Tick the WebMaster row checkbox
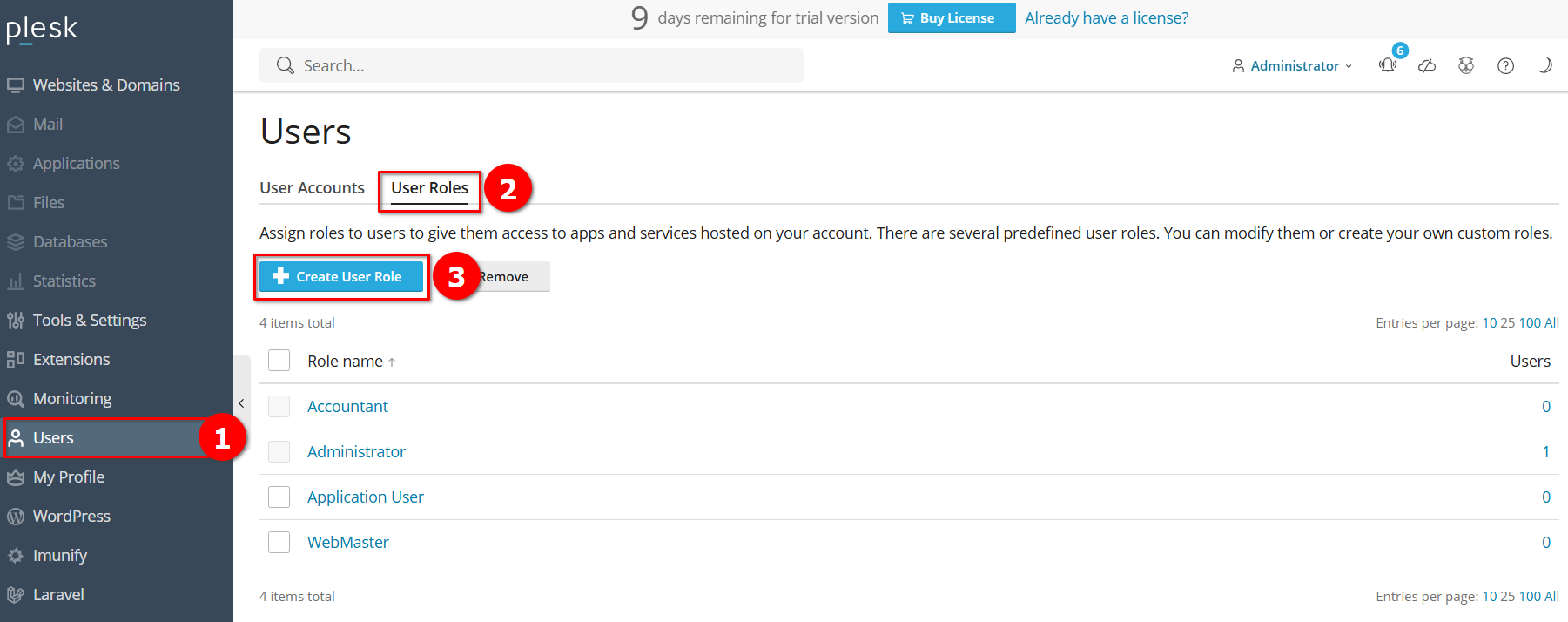Viewport: 1568px width, 622px height. click(279, 542)
